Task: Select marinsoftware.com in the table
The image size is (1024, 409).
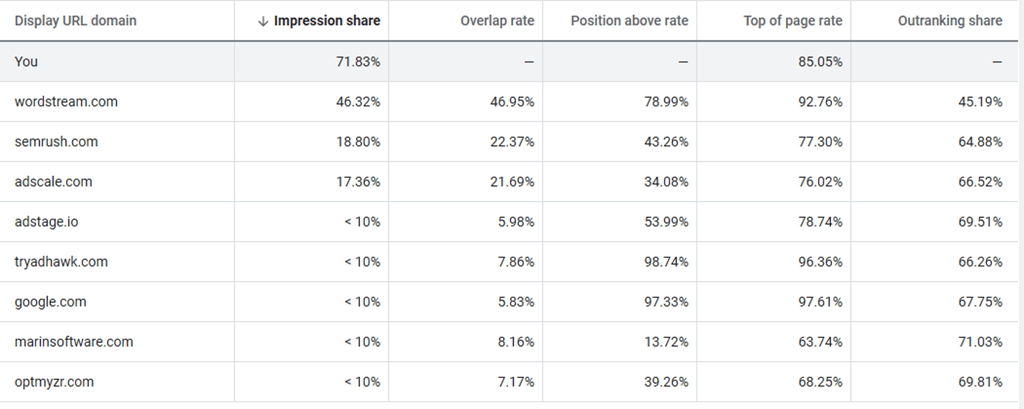Action: coord(74,342)
